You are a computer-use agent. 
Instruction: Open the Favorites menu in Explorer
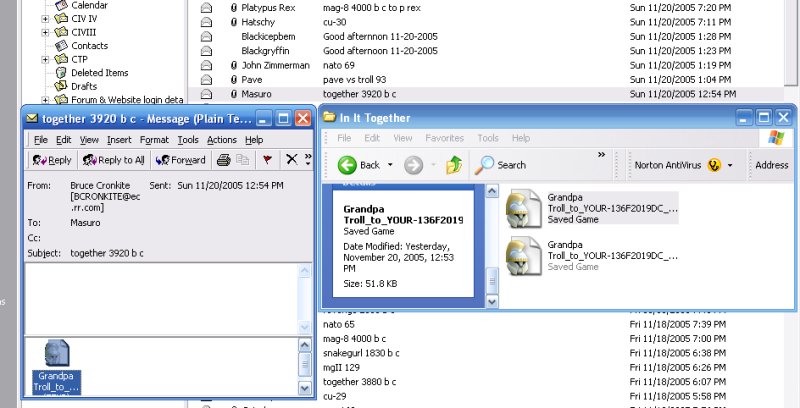[x=444, y=138]
